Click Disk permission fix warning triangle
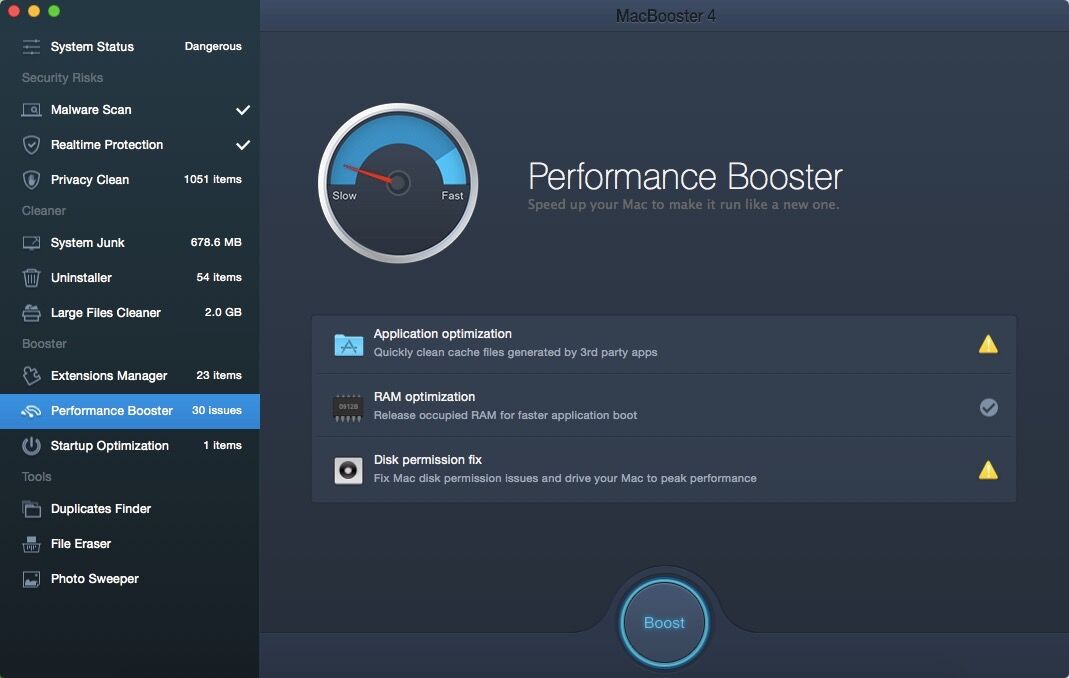Image resolution: width=1069 pixels, height=678 pixels. 988,471
